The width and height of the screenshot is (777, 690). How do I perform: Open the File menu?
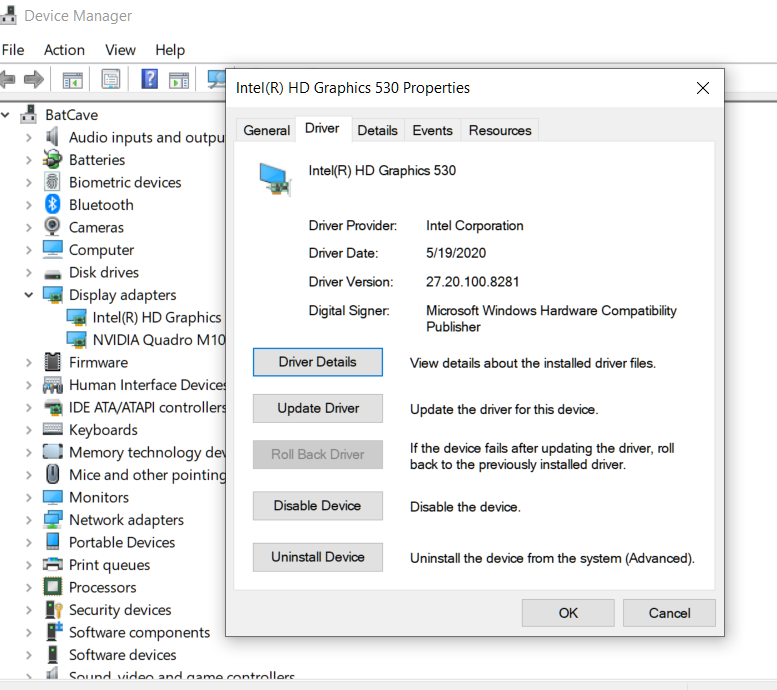pos(13,50)
